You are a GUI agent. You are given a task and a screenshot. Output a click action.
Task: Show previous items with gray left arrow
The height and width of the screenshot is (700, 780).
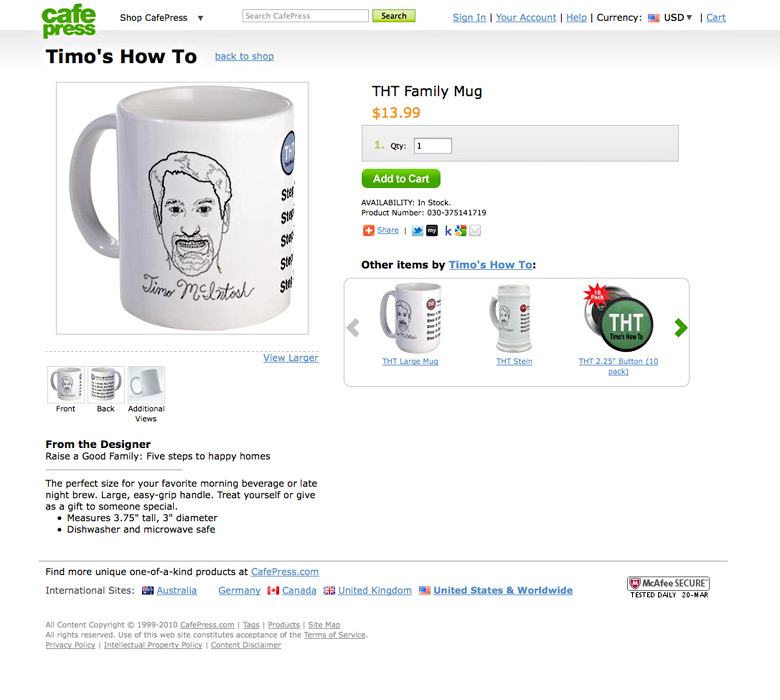(x=353, y=328)
